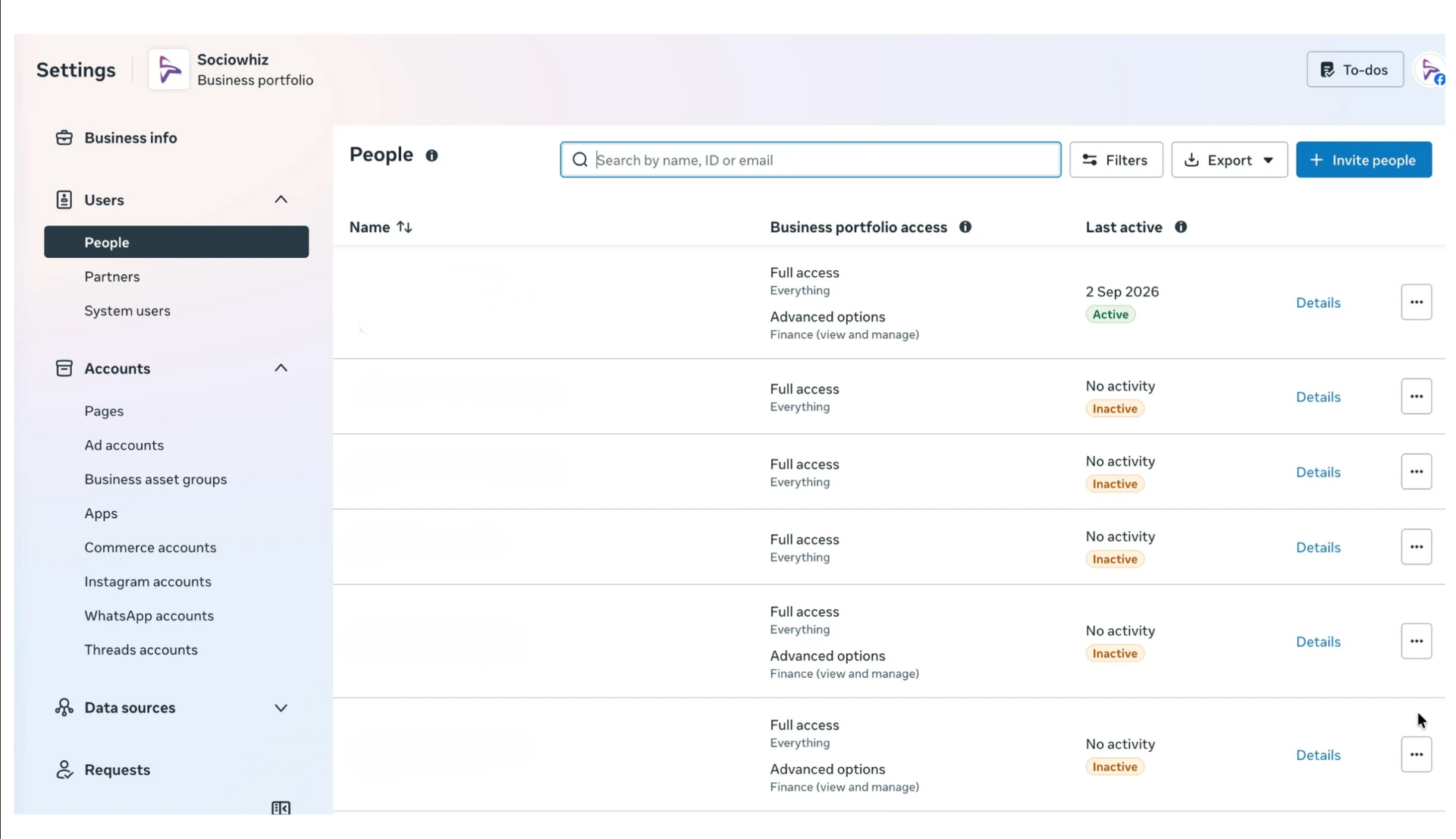Open the Export dropdown
This screenshot has height=839, width=1456.
[1229, 160]
